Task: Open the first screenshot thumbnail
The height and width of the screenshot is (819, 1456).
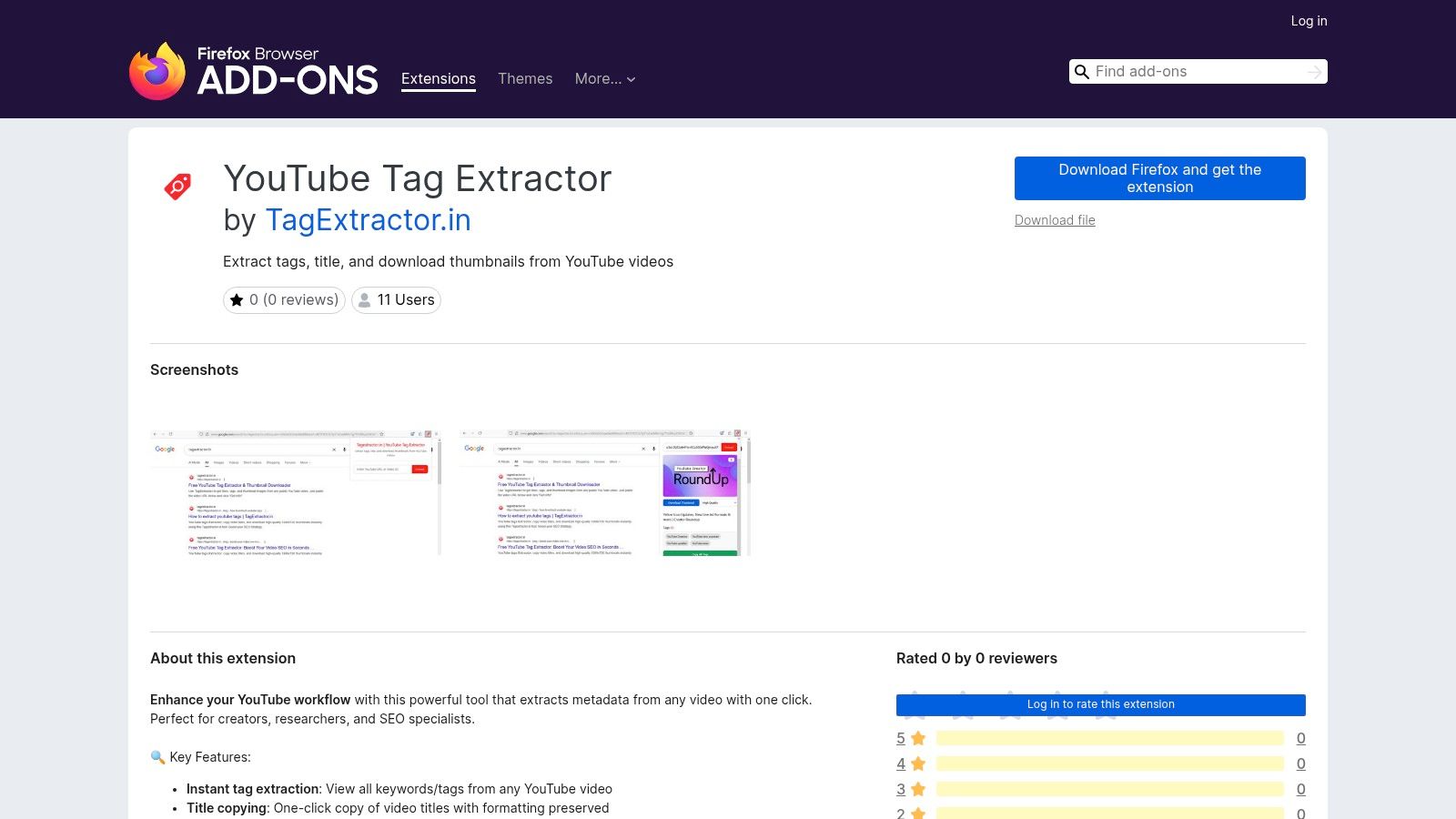Action: [x=295, y=492]
